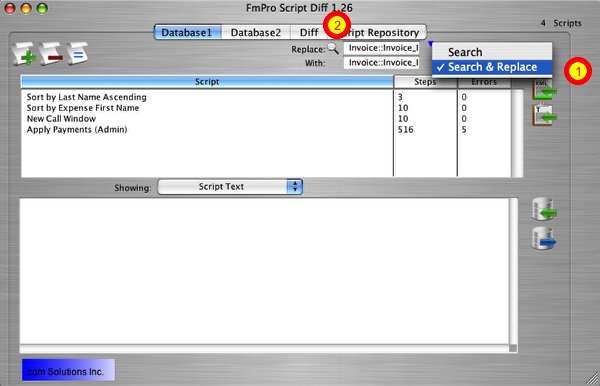This screenshot has width=600, height=386.
Task: Click the database import icon with green arrow
Action: (544, 209)
